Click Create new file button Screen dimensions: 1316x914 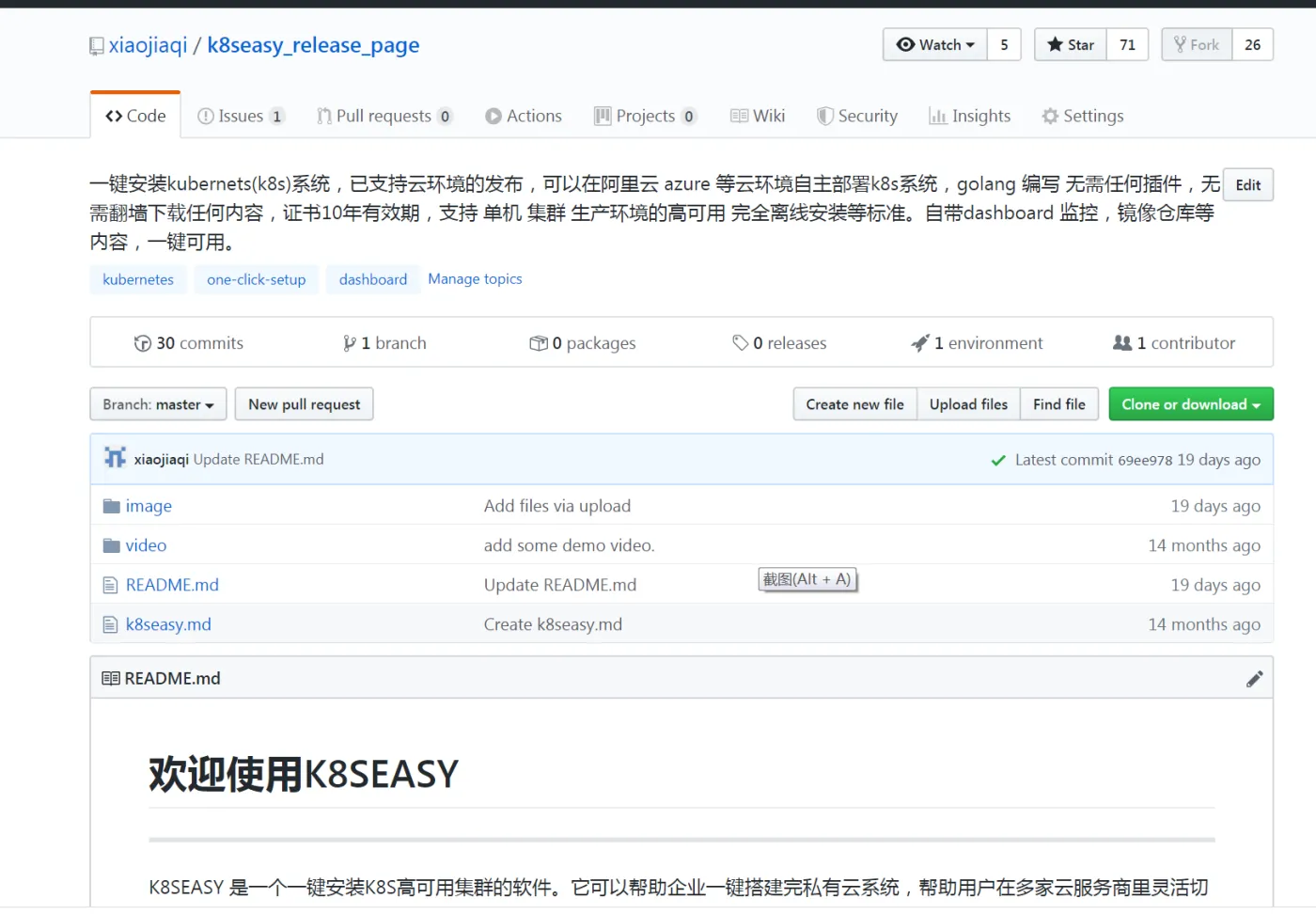[x=854, y=404]
